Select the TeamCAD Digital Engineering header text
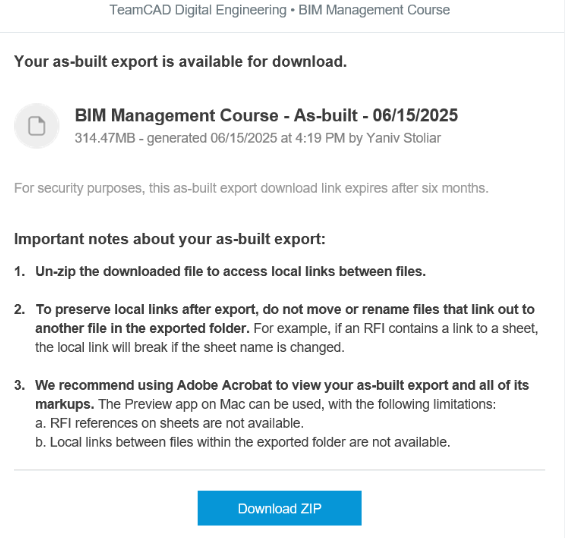 pos(198,10)
